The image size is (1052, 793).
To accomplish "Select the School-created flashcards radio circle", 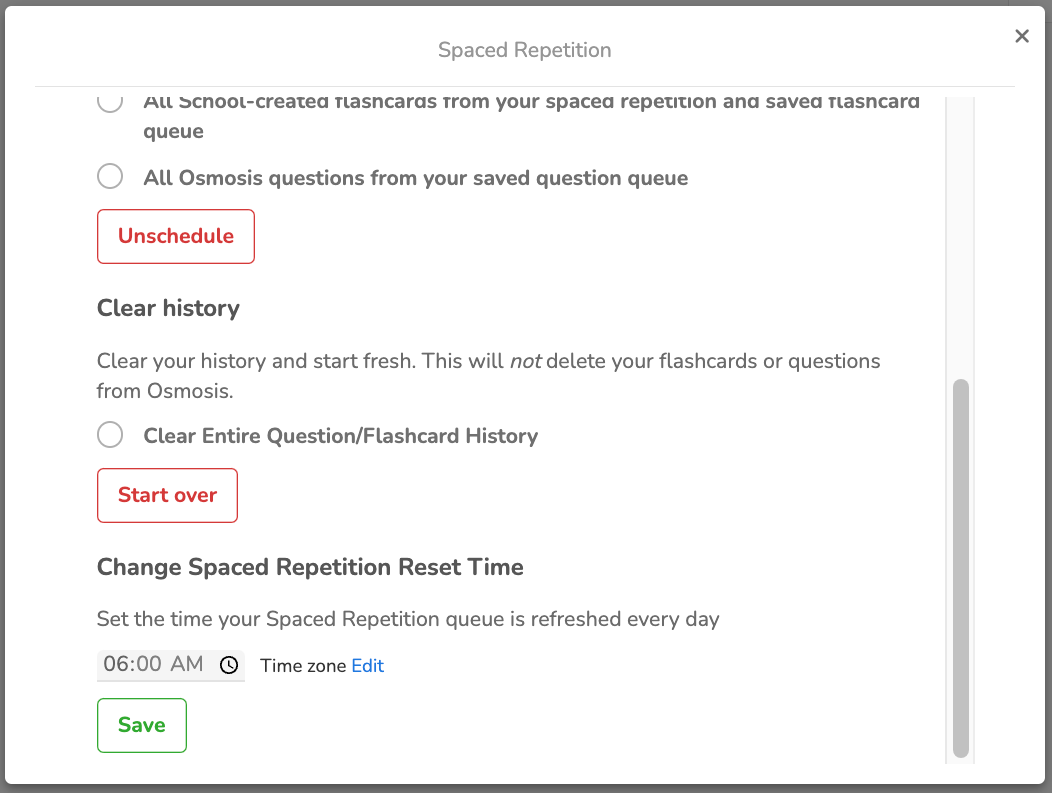I will pos(110,103).
